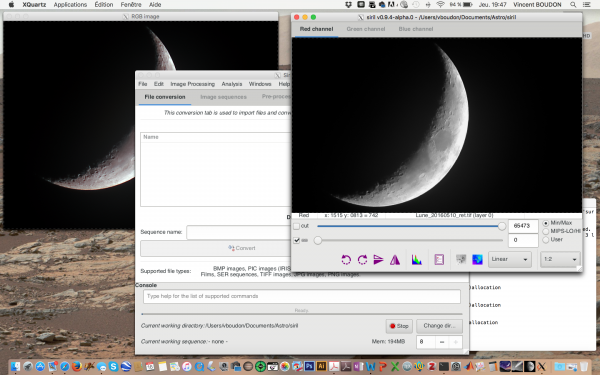Click Change dir... button
600x375 pixels.
pyautogui.click(x=439, y=326)
